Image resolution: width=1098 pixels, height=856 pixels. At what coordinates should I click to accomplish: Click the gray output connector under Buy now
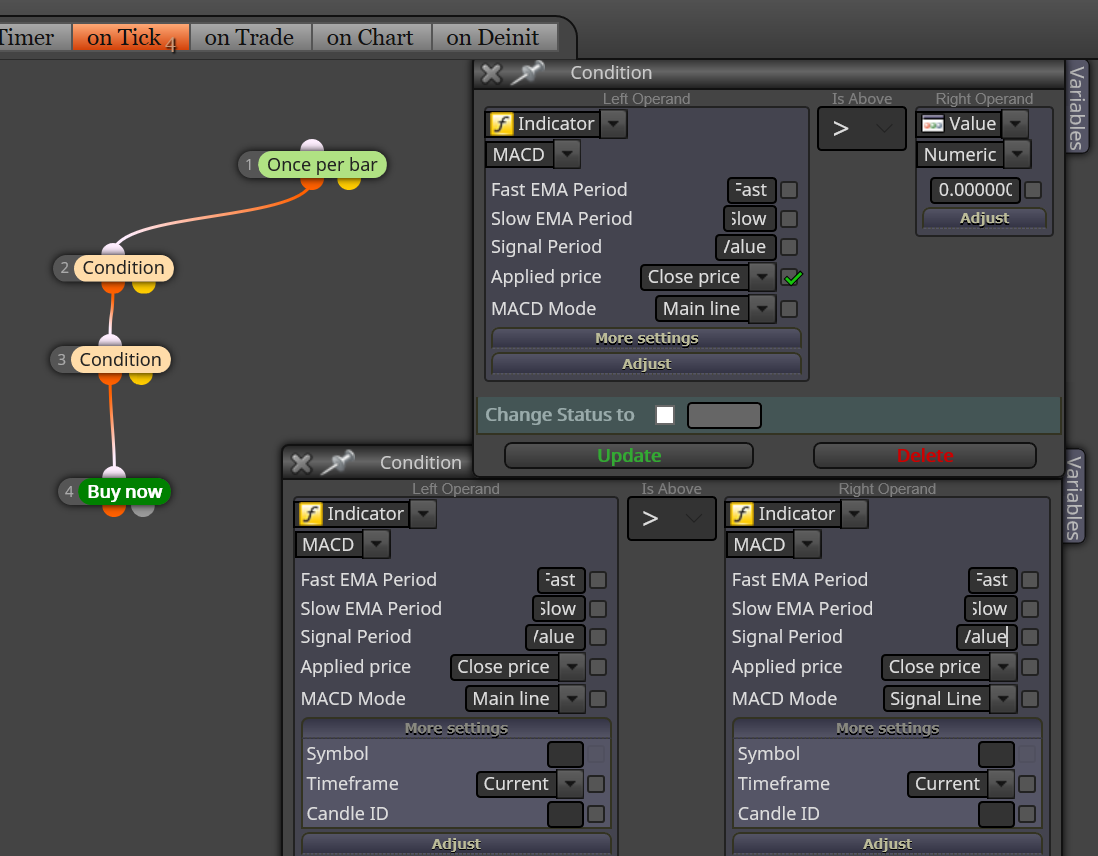[143, 509]
